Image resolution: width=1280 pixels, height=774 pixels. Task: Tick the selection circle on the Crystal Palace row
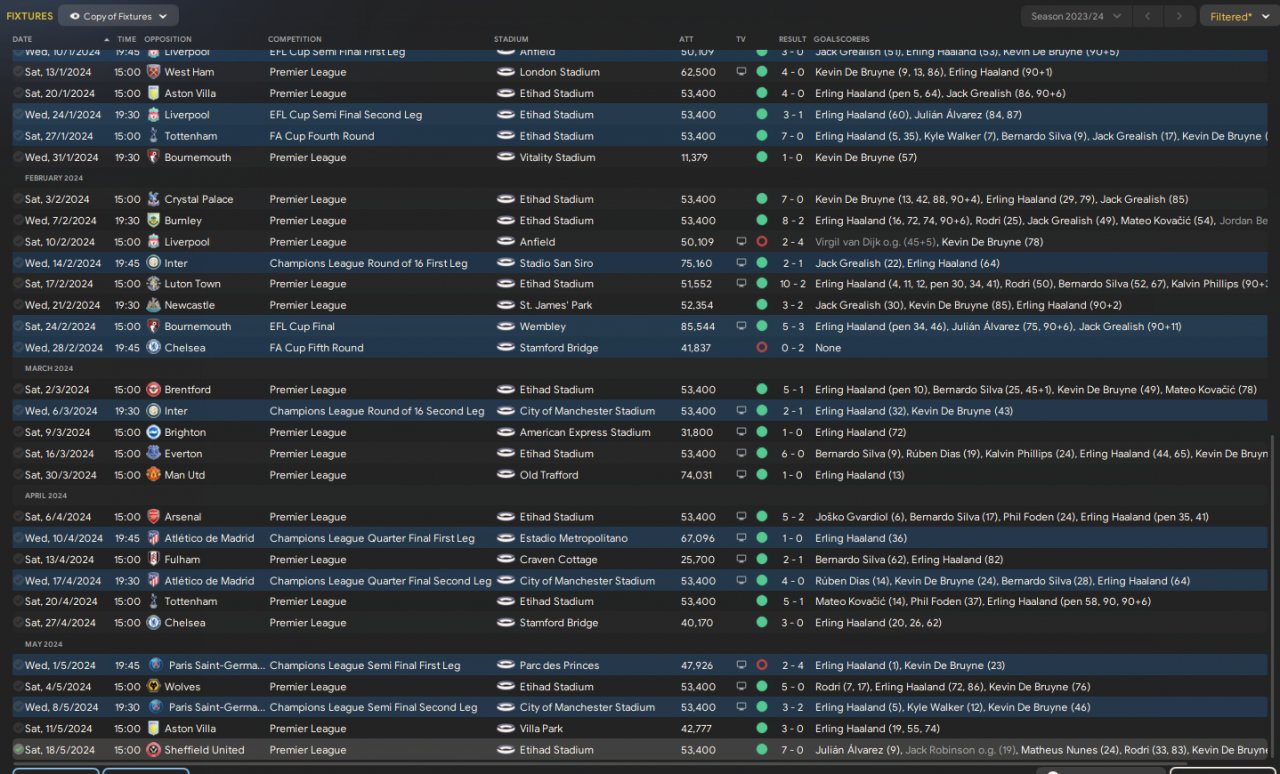click(x=18, y=199)
